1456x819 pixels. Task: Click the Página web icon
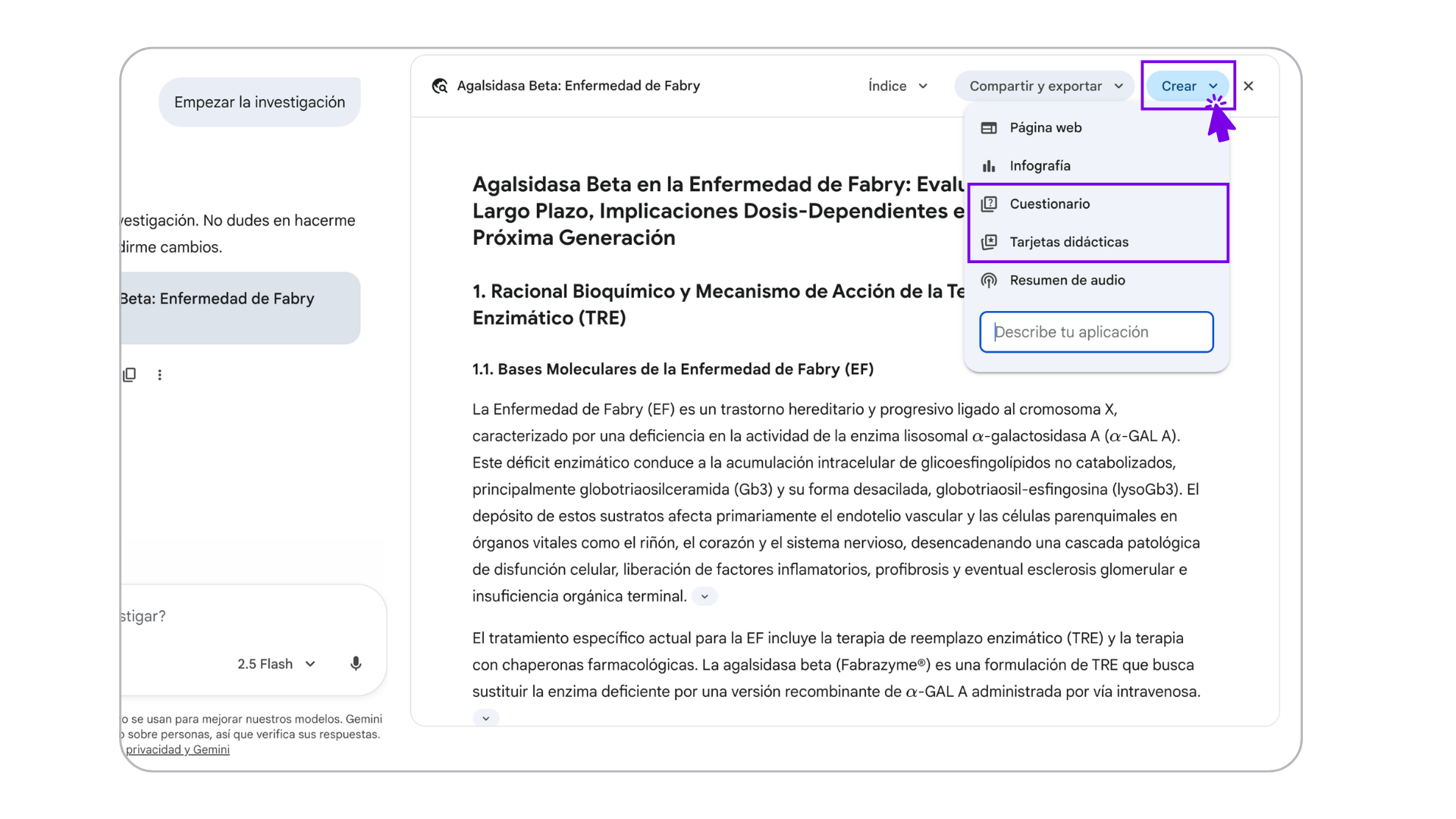tap(989, 127)
